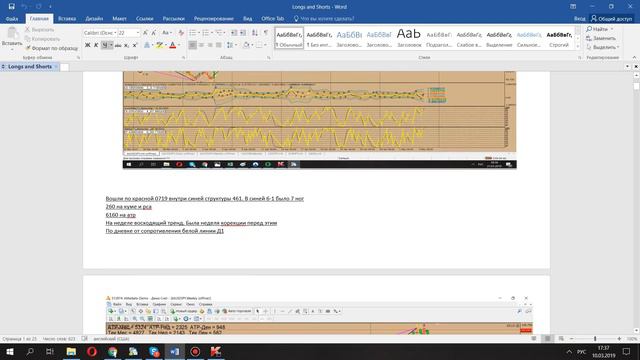Open the font name dropdown
The image size is (640, 360).
point(115,33)
